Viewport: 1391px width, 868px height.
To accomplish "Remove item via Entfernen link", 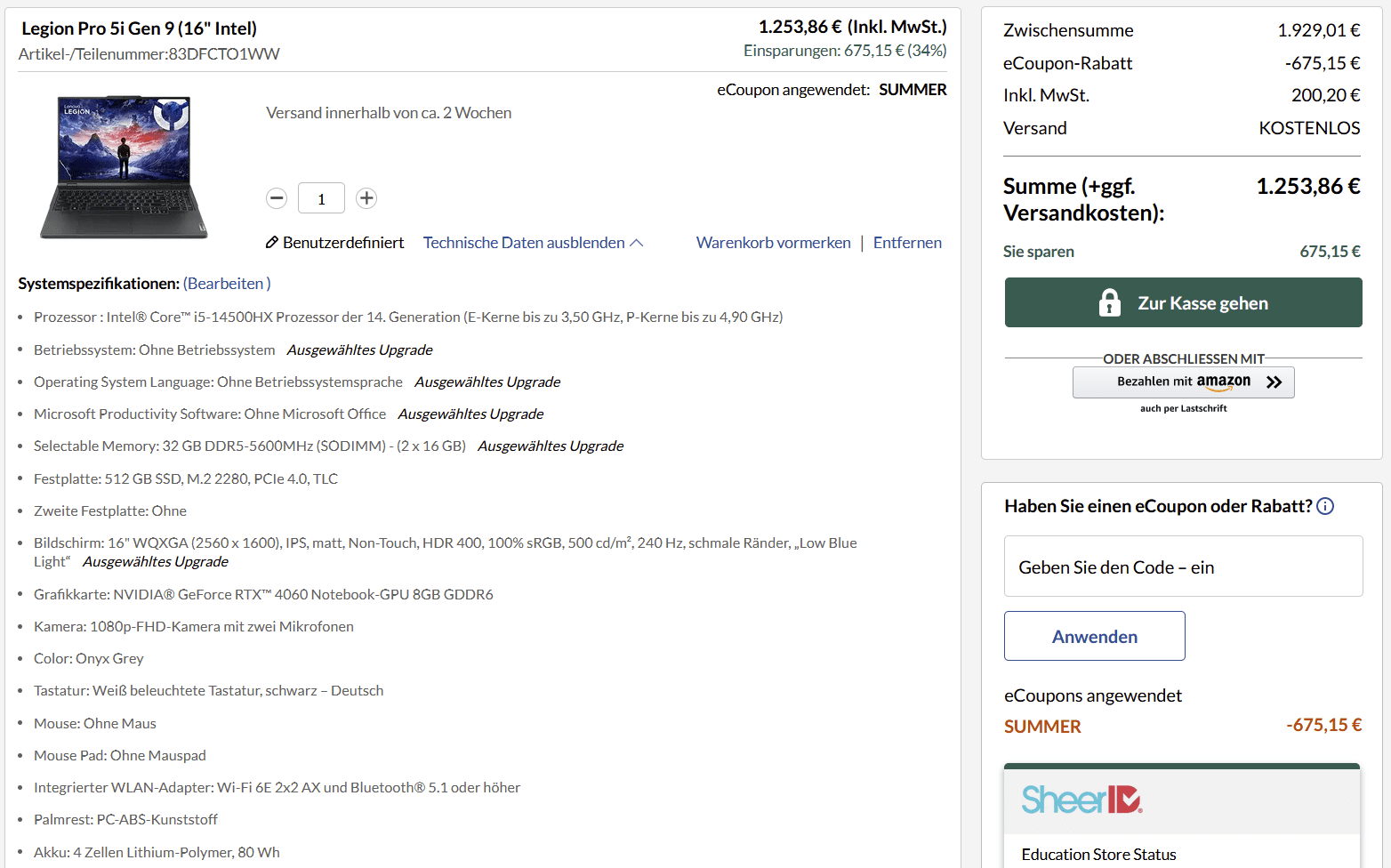I will (x=907, y=243).
